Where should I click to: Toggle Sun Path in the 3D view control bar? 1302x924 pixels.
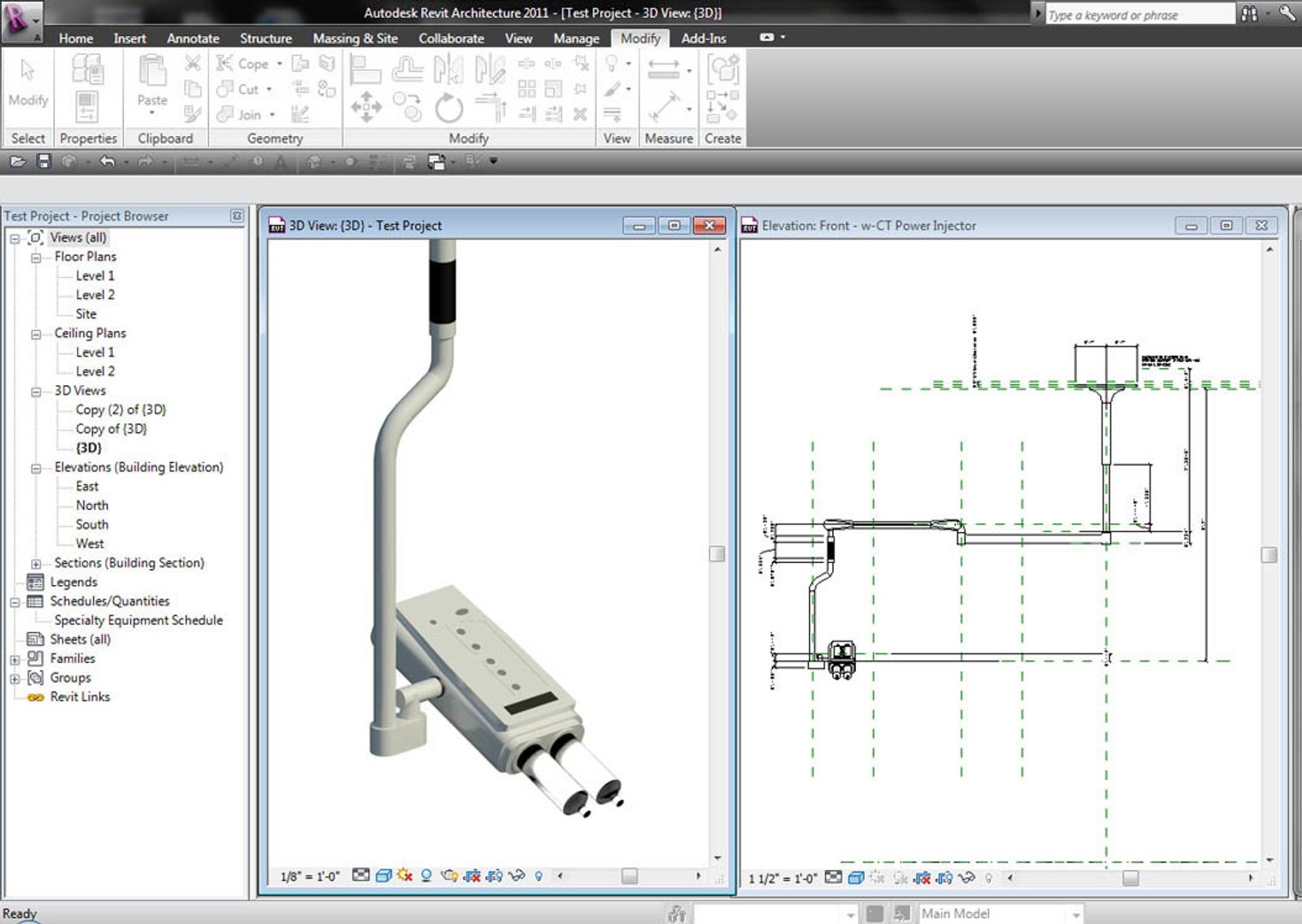pyautogui.click(x=404, y=875)
